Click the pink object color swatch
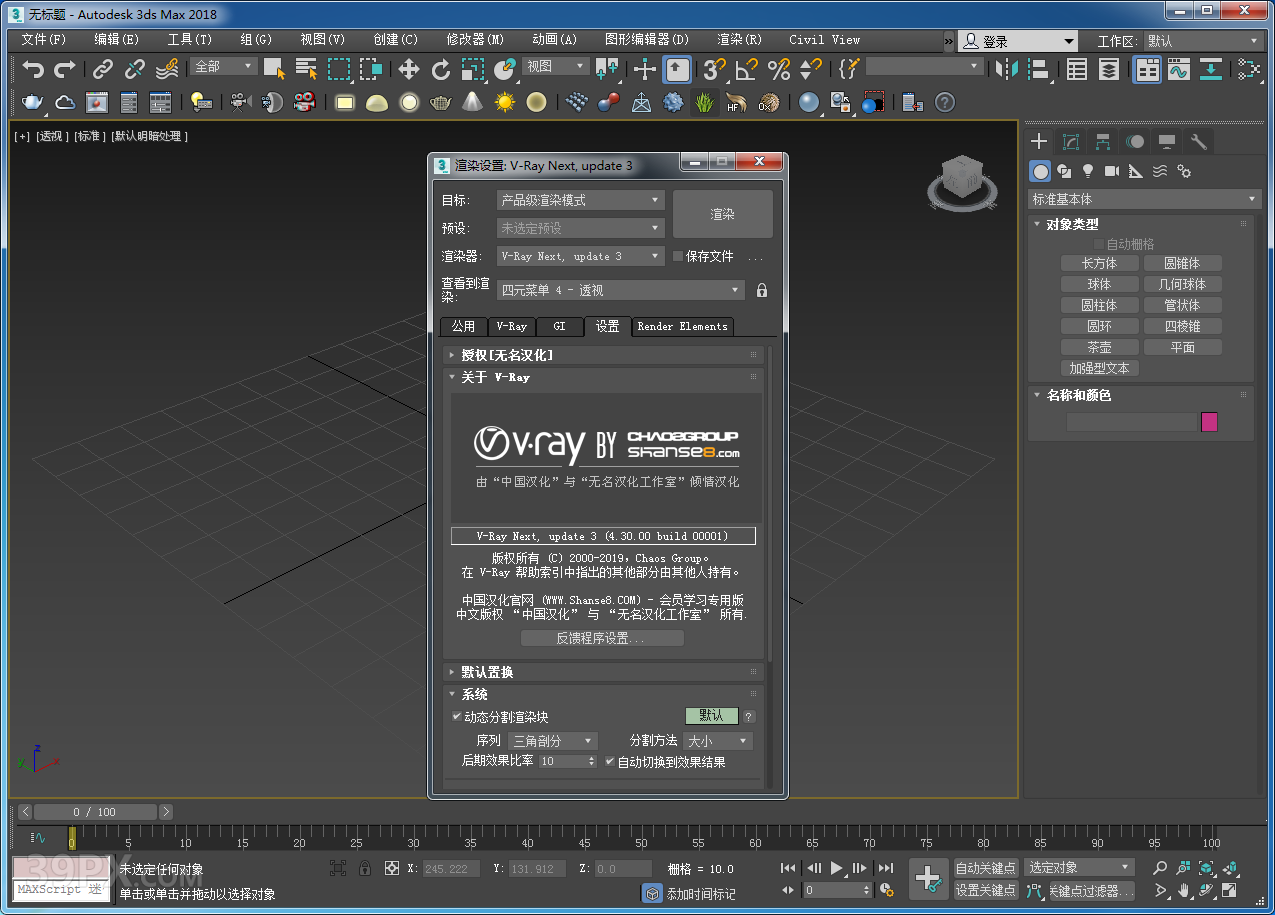 1209,422
